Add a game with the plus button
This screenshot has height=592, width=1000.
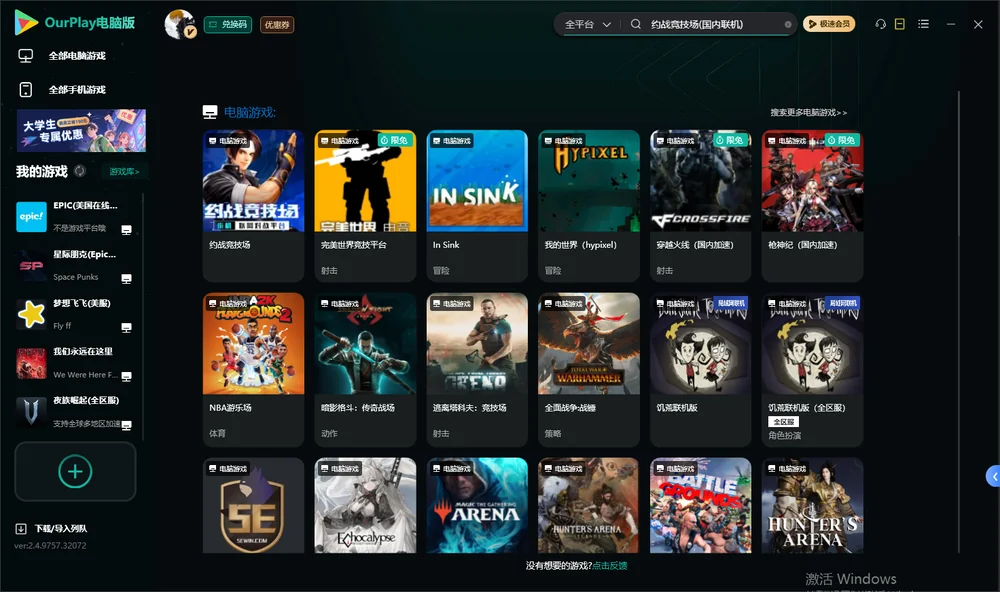click(75, 471)
